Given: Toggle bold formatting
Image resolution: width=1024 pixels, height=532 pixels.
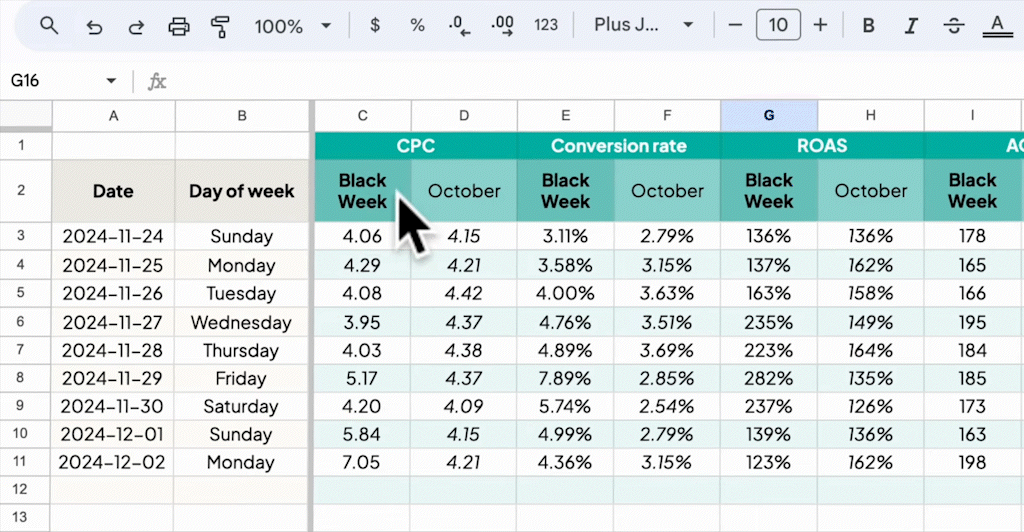Looking at the screenshot, I should [868, 26].
